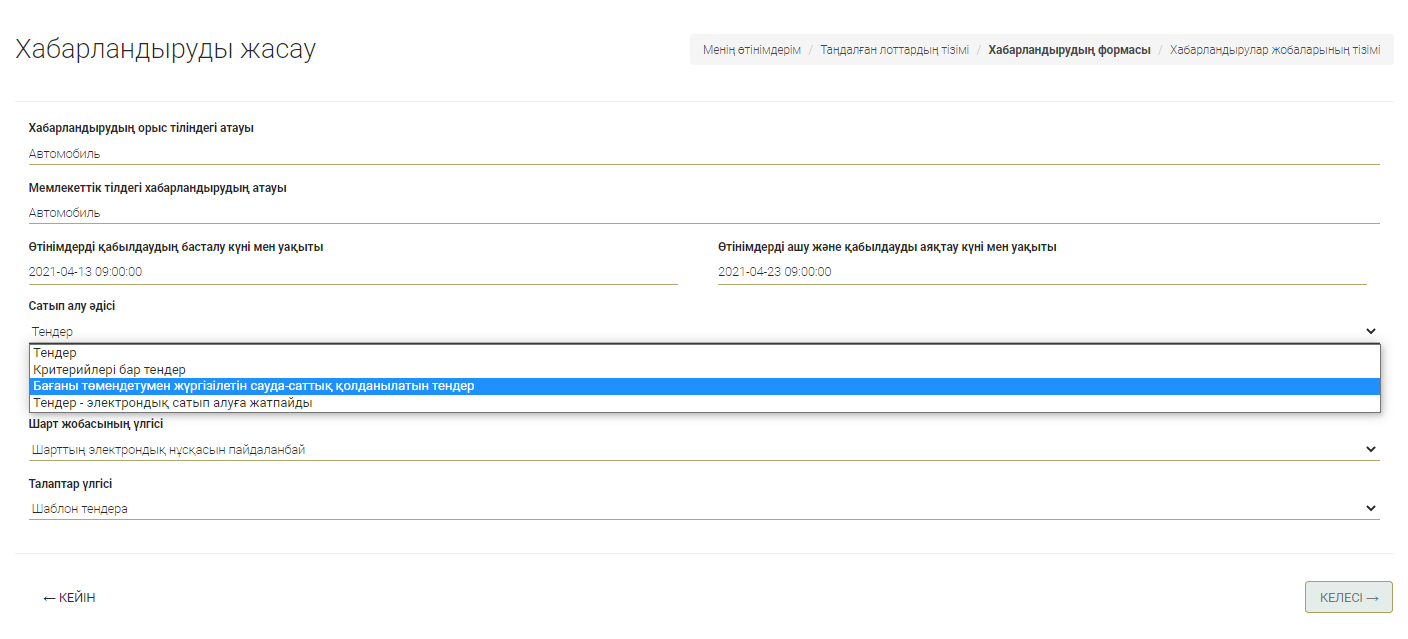Click the chevron arrow of Шарт жобасының үлгісі dropdown
This screenshot has width=1408, height=639.
(1370, 450)
